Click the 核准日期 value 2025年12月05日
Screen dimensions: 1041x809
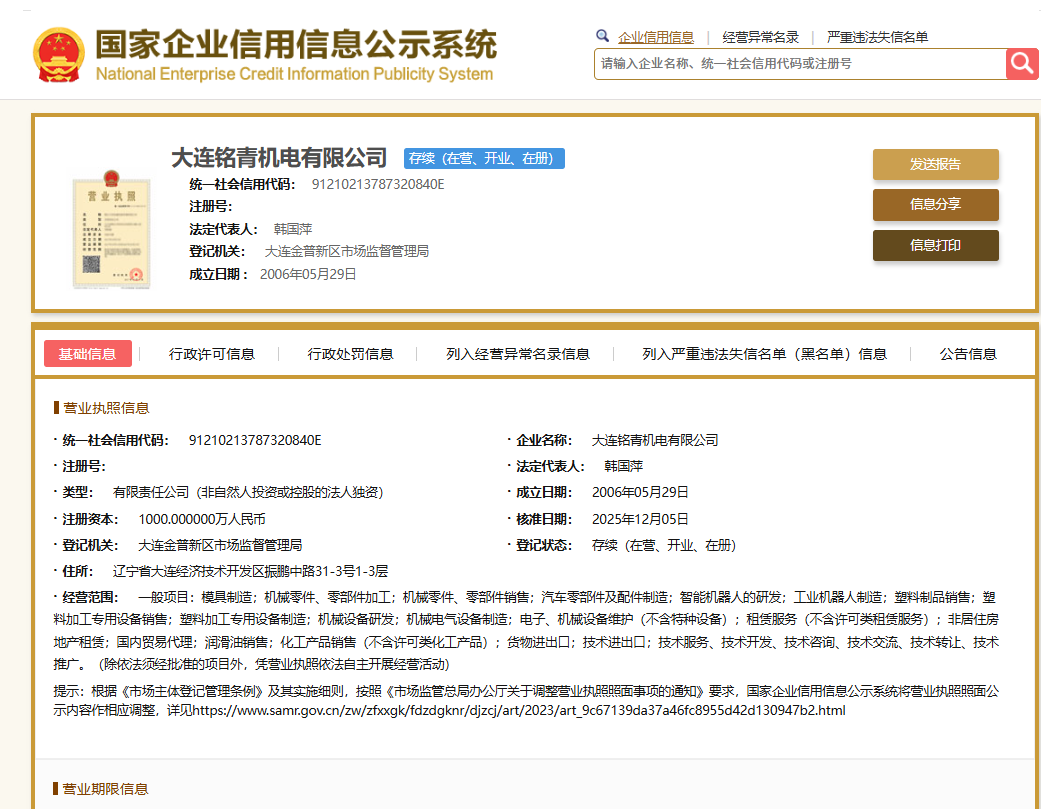point(640,519)
